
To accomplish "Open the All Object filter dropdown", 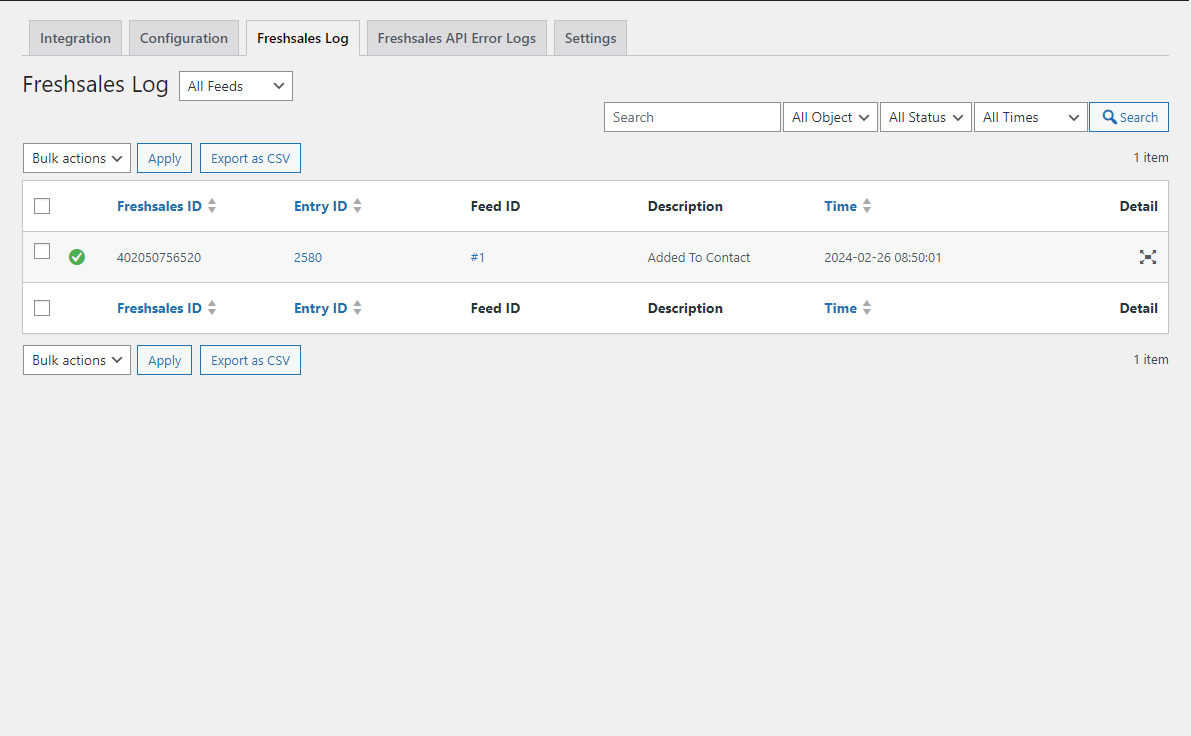I will pyautogui.click(x=830, y=117).
